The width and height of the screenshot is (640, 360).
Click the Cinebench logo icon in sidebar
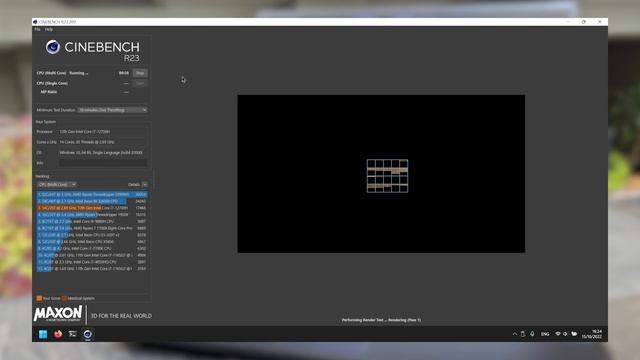53,47
